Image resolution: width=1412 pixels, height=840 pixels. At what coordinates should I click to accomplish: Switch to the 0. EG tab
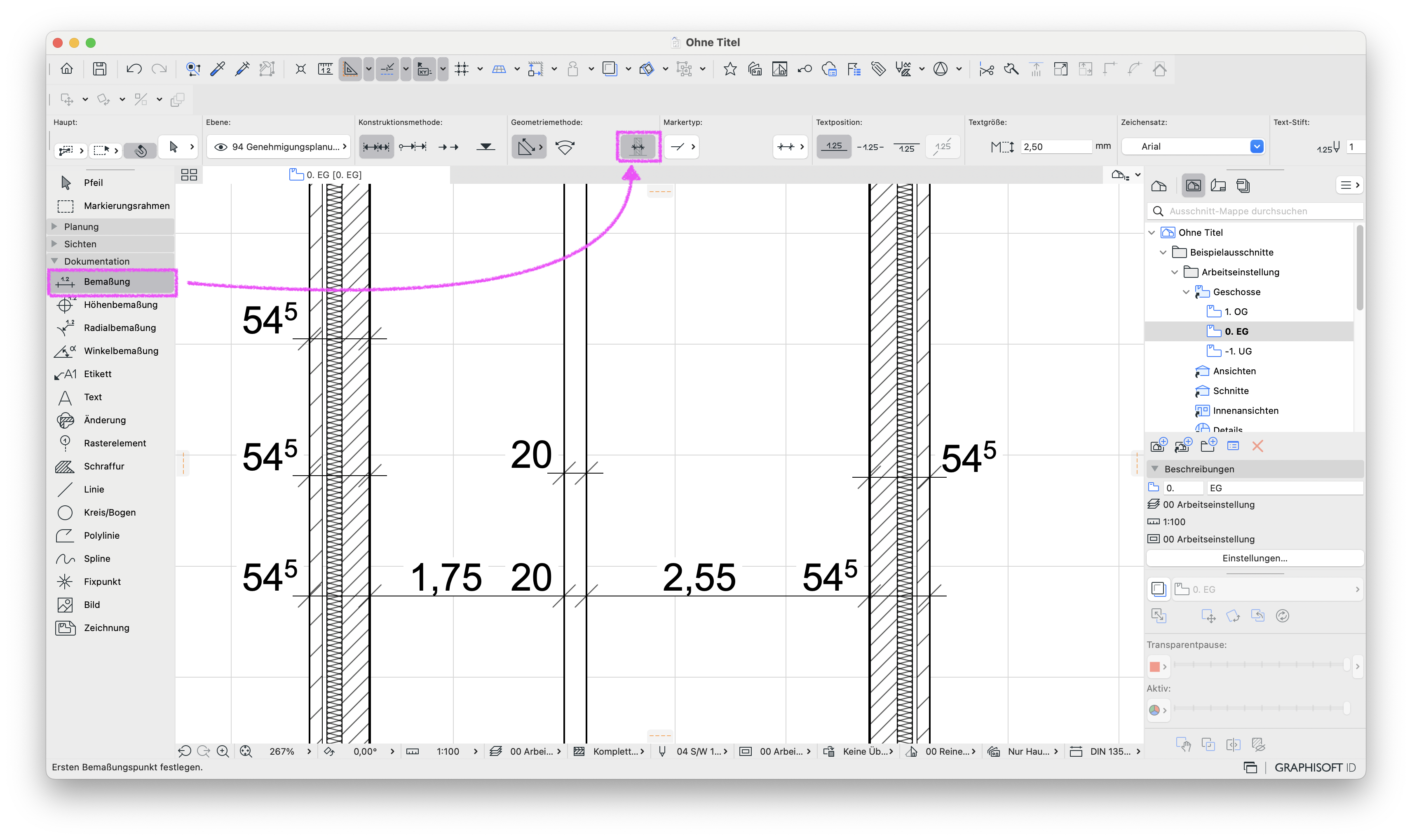326,175
